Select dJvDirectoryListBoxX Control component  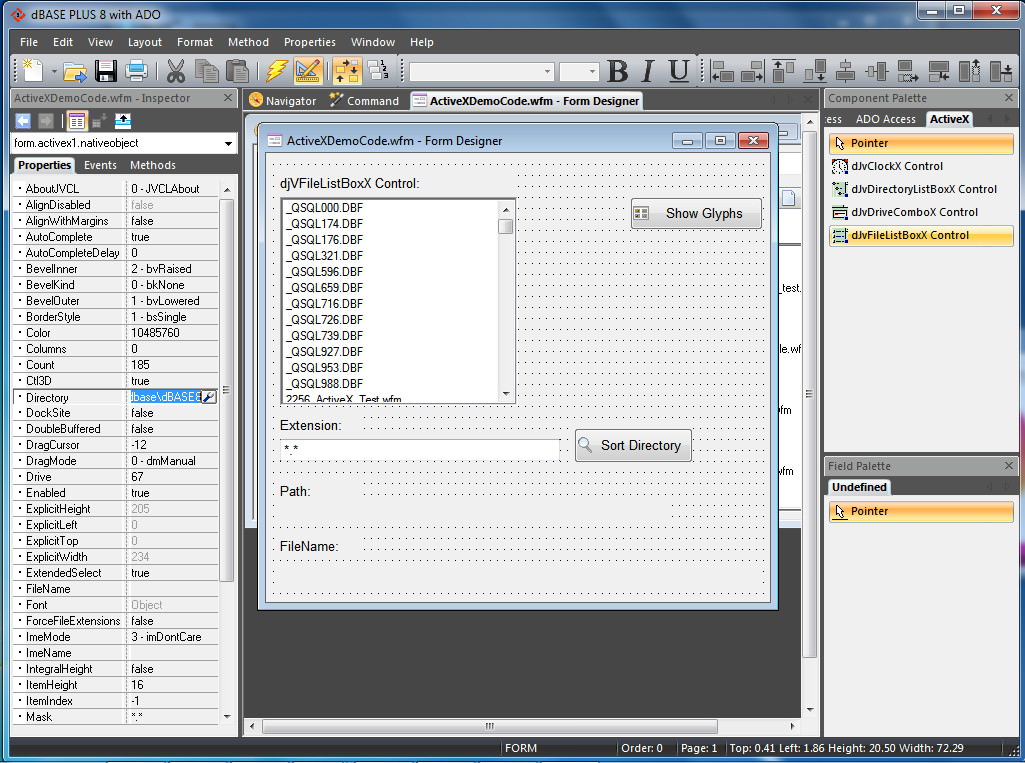point(921,189)
